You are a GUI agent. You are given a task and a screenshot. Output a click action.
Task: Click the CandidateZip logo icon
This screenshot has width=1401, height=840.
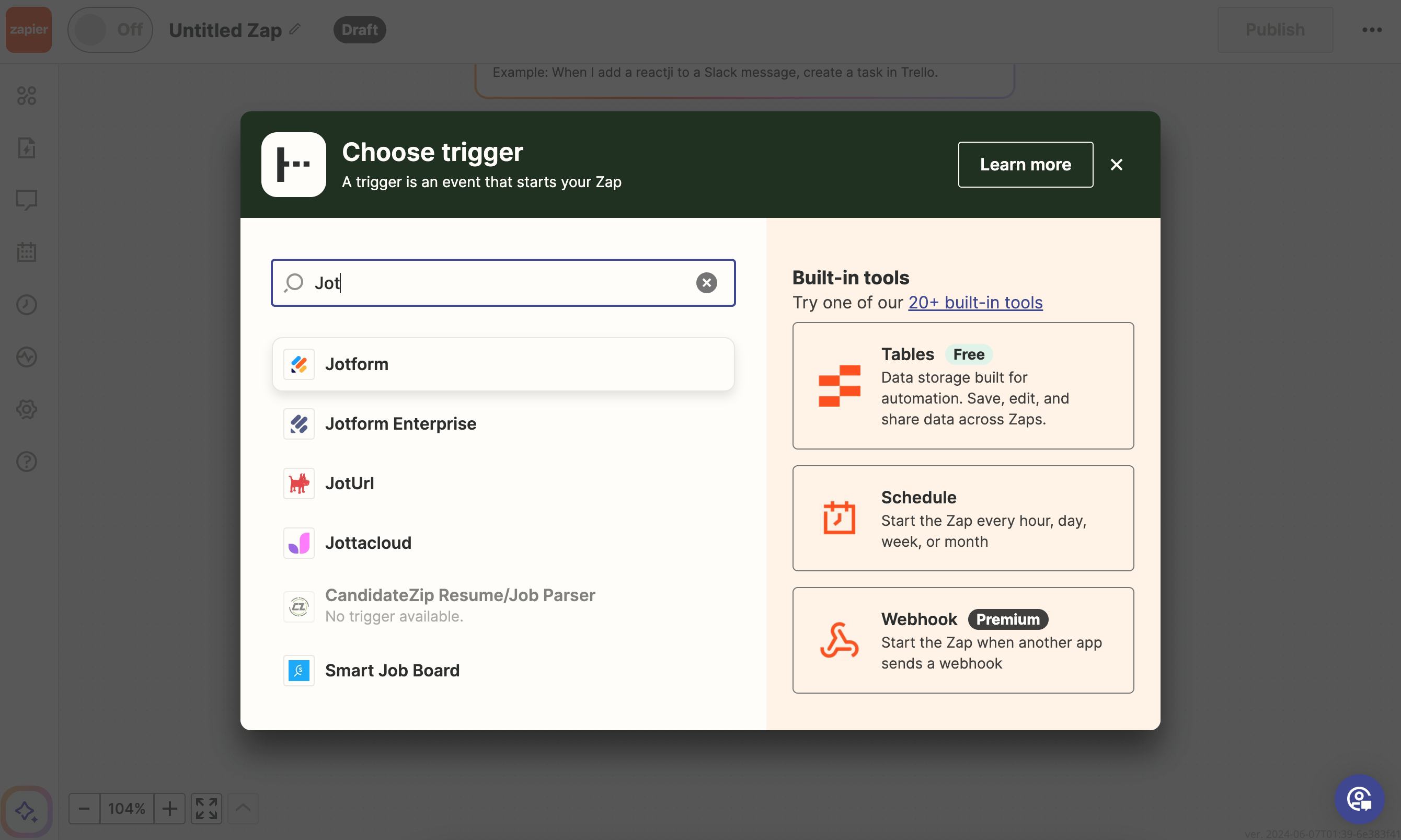click(x=299, y=607)
